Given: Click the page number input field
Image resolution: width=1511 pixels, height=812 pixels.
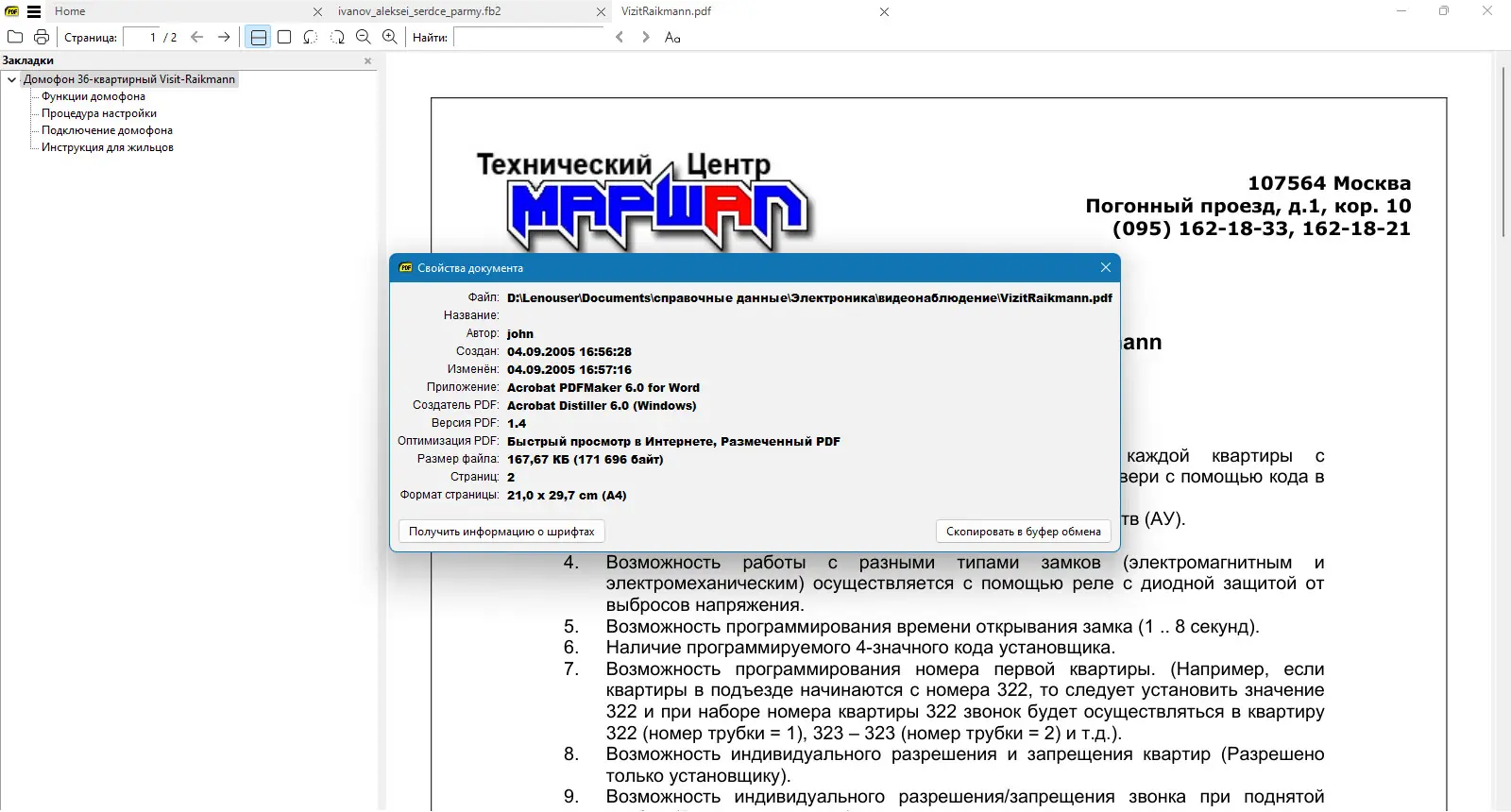Looking at the screenshot, I should point(141,37).
